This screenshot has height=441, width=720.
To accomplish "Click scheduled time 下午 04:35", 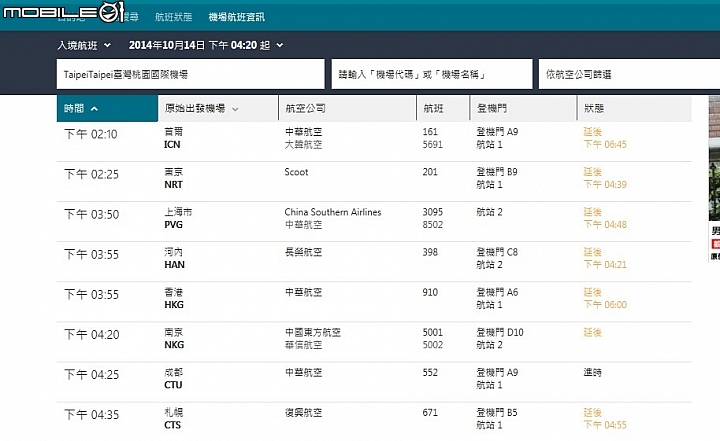I will click(91, 415).
